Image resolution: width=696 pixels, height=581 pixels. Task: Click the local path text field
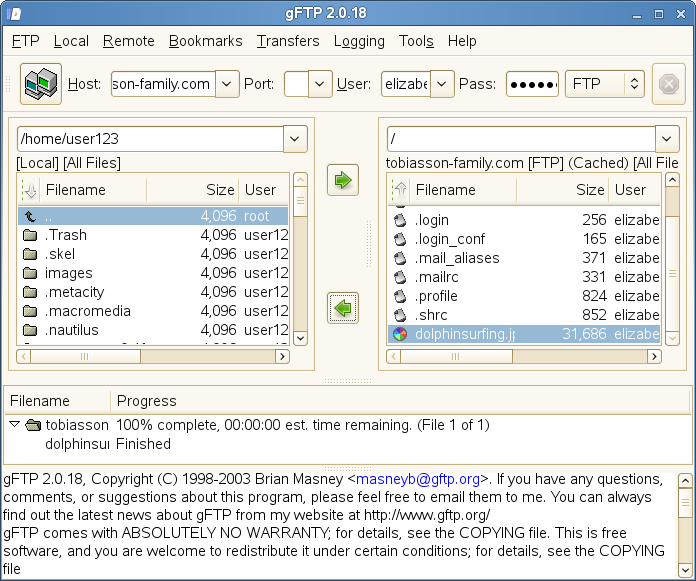(150, 139)
